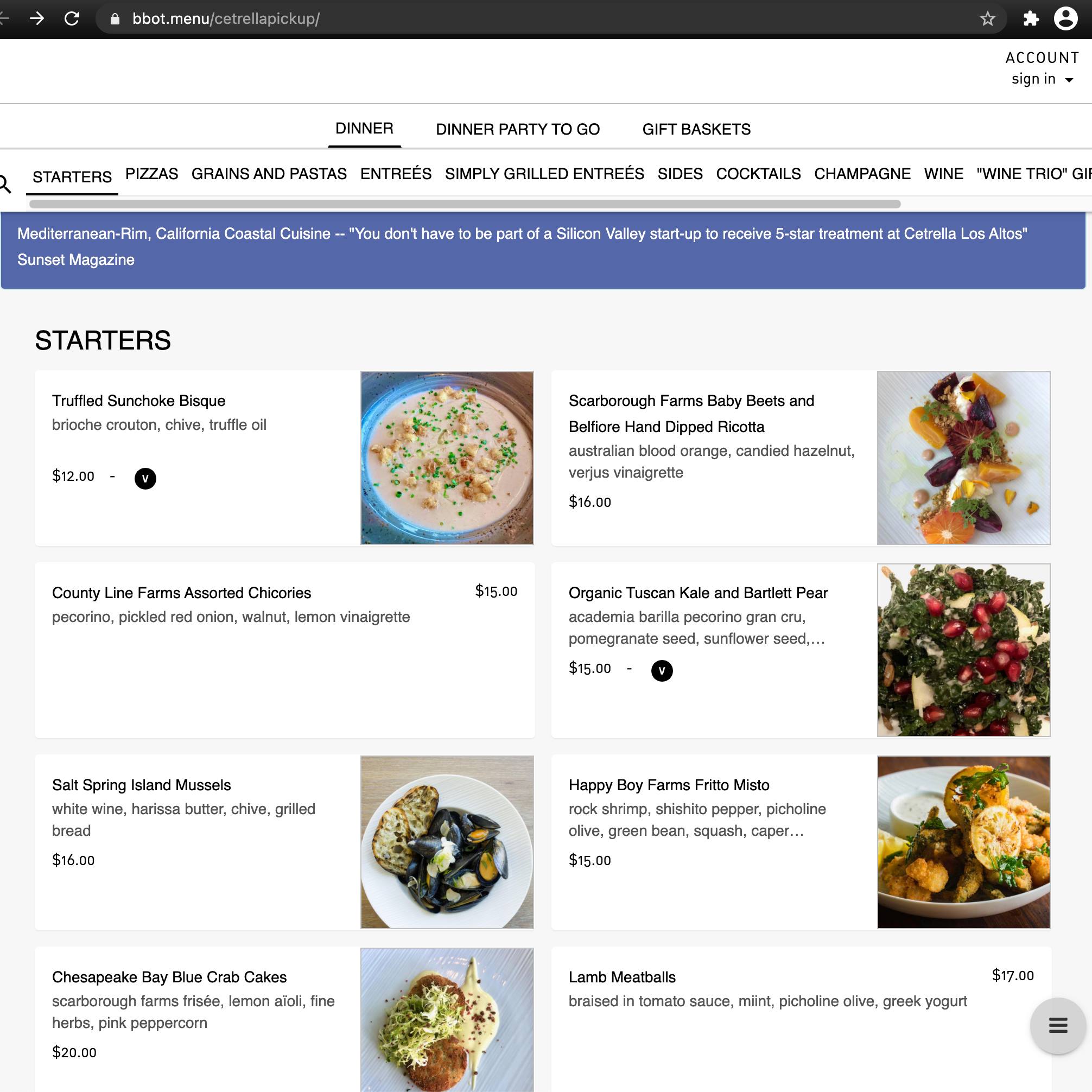Jump to the Cocktails category
Viewport: 1092px width, 1092px height.
[758, 174]
